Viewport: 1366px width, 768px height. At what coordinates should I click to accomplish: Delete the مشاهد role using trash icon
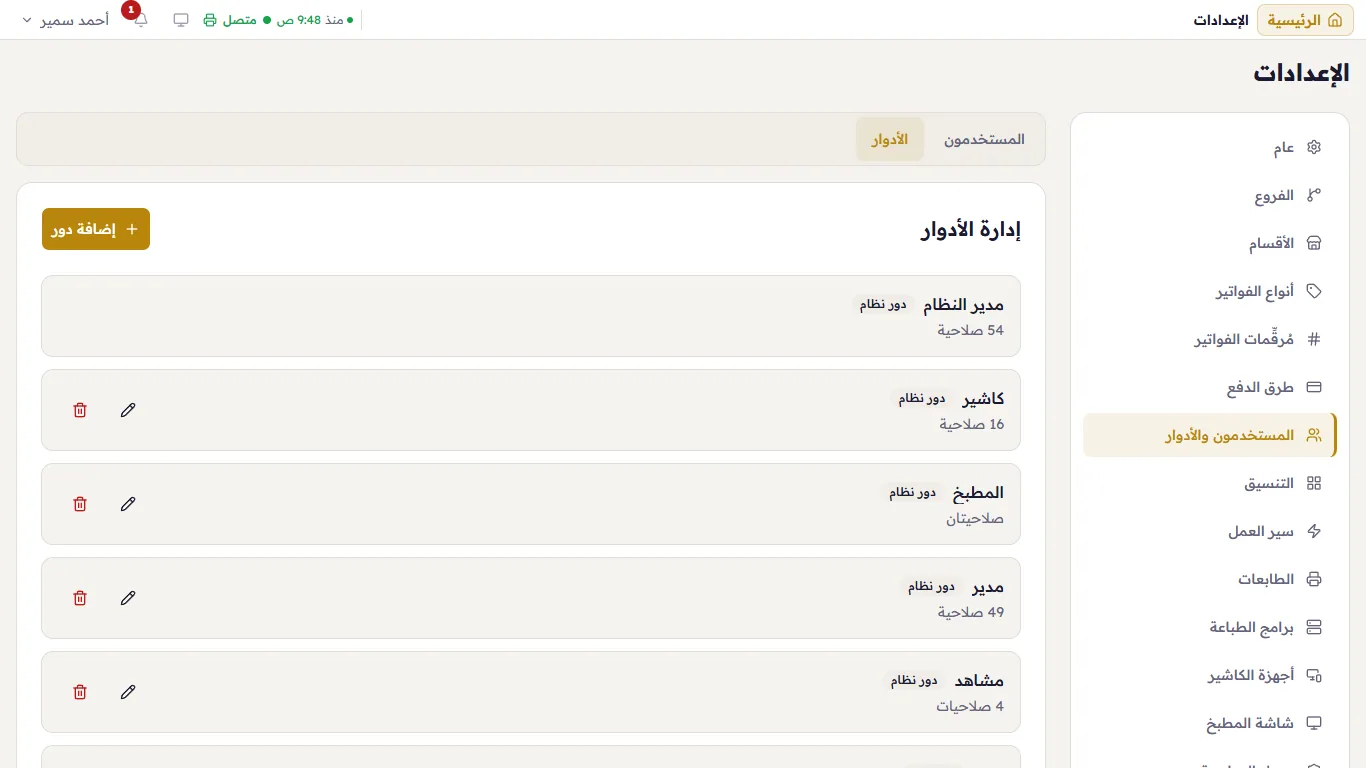click(80, 692)
